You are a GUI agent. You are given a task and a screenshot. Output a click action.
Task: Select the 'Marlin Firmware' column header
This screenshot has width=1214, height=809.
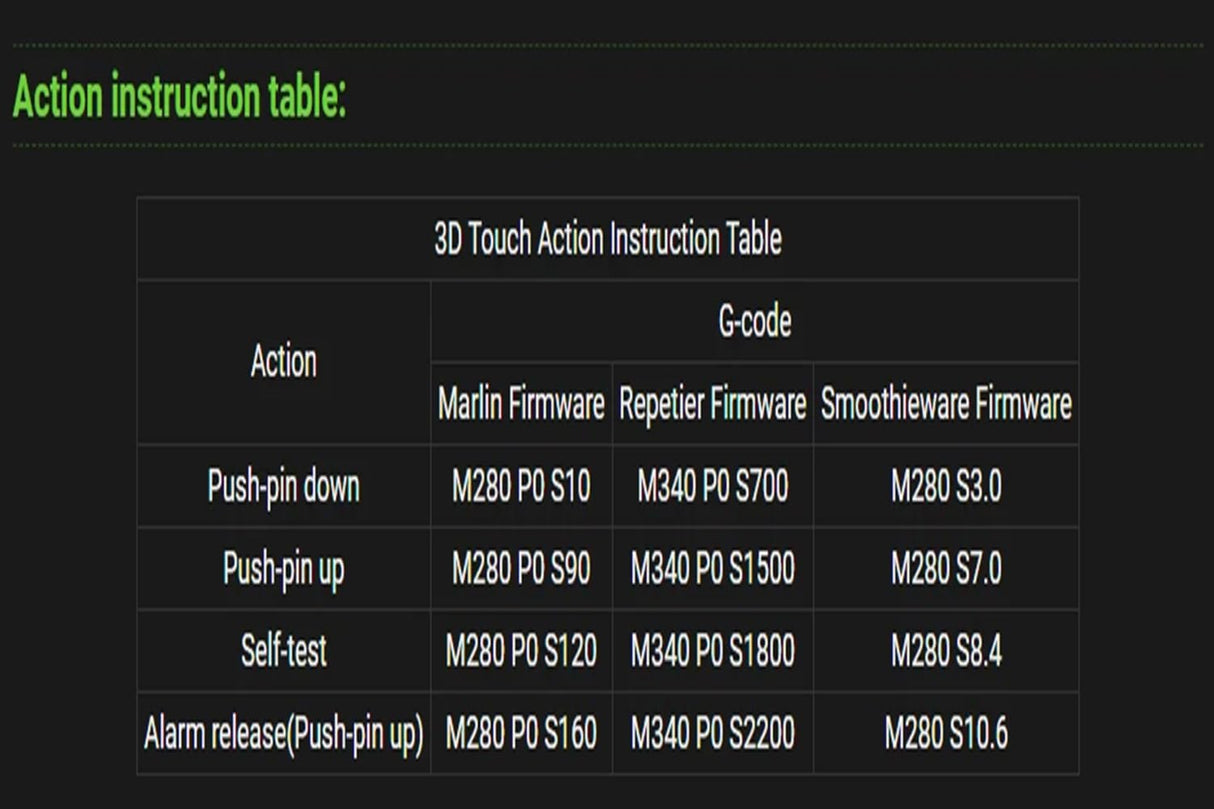point(521,404)
